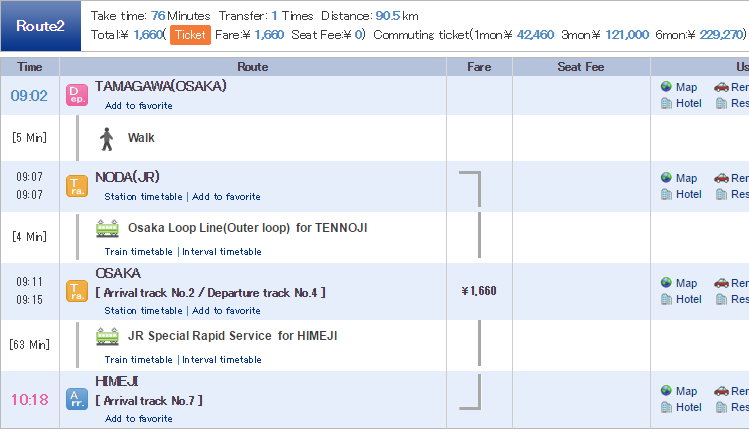Click the green train icon for Osaka Loop Line
Screen dimensions: 749x433
[107, 228]
